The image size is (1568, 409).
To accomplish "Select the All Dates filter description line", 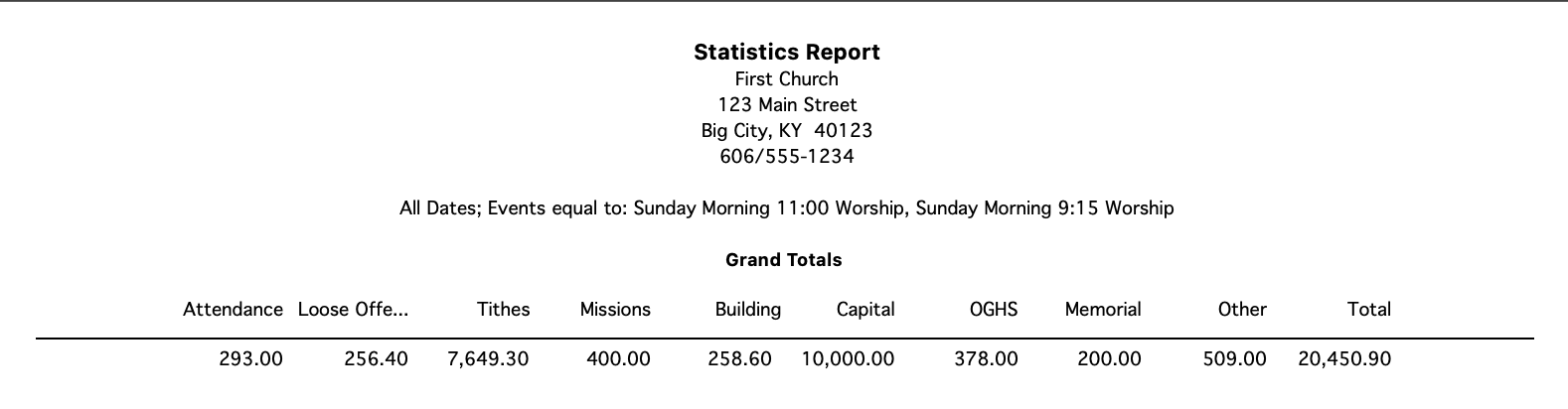I will [786, 208].
